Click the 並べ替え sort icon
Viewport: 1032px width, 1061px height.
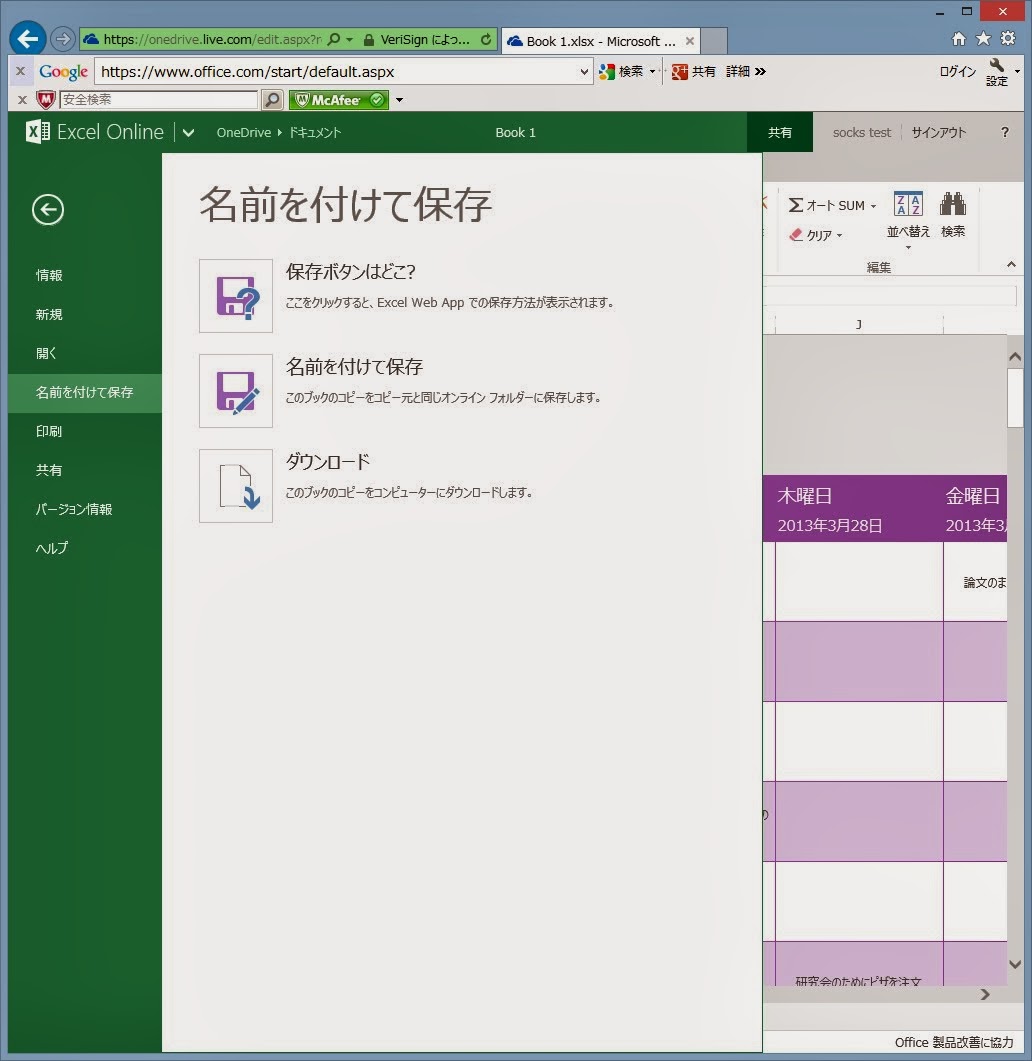(908, 204)
